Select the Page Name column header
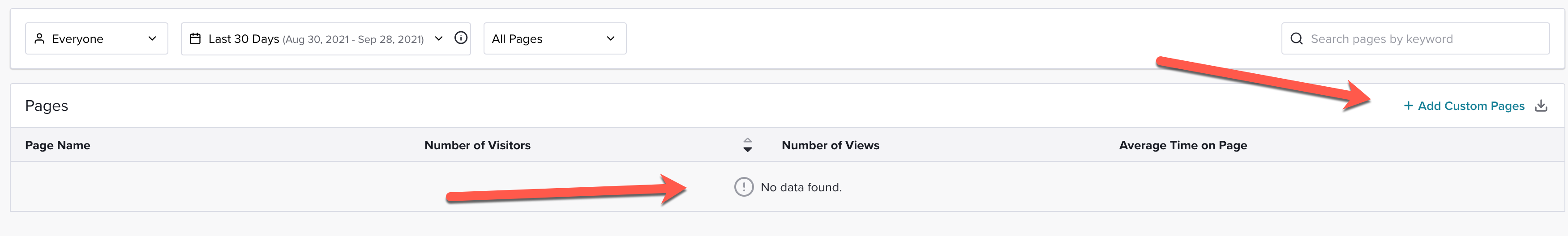This screenshot has height=236, width=1568. point(57,145)
